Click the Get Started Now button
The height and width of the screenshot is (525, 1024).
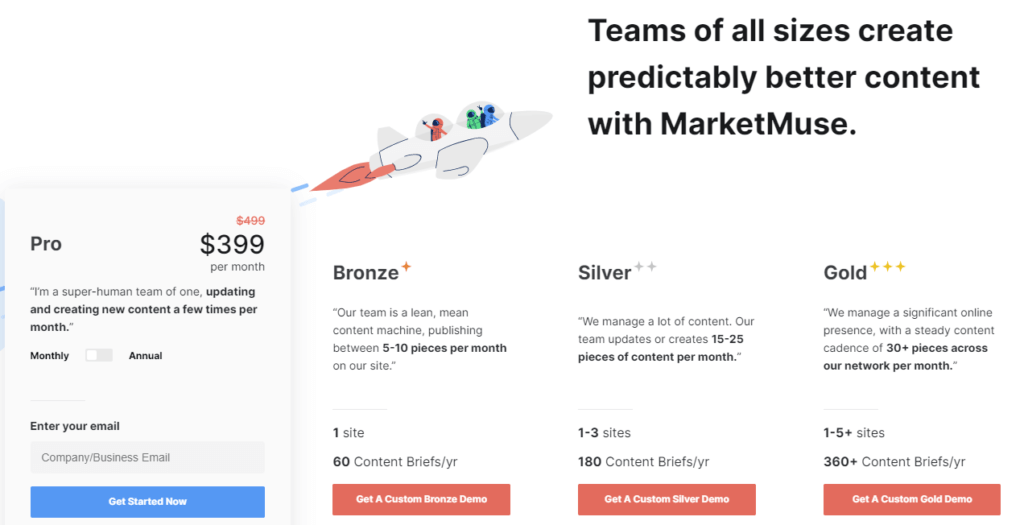pos(148,501)
